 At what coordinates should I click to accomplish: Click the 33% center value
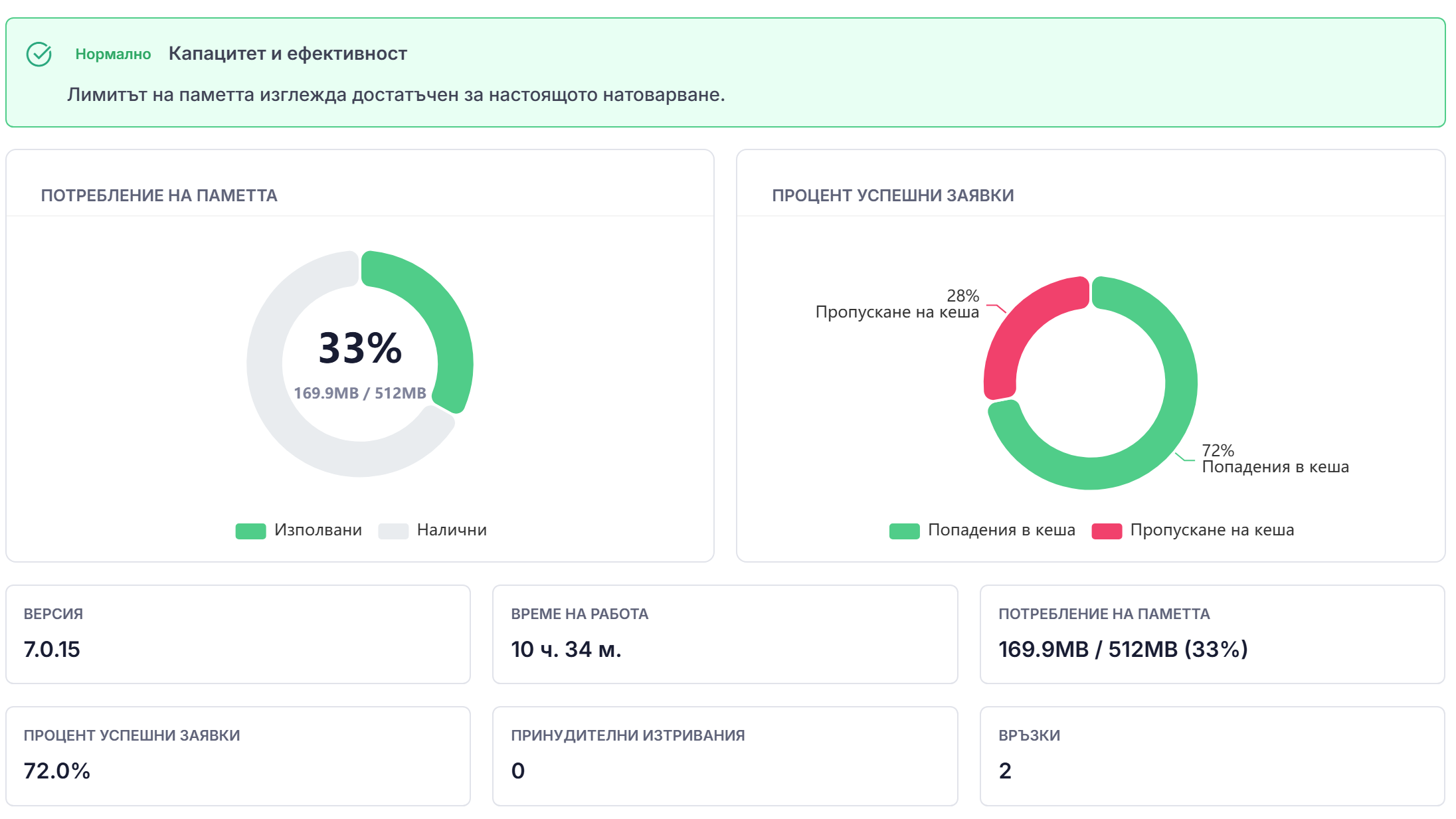[x=360, y=348]
